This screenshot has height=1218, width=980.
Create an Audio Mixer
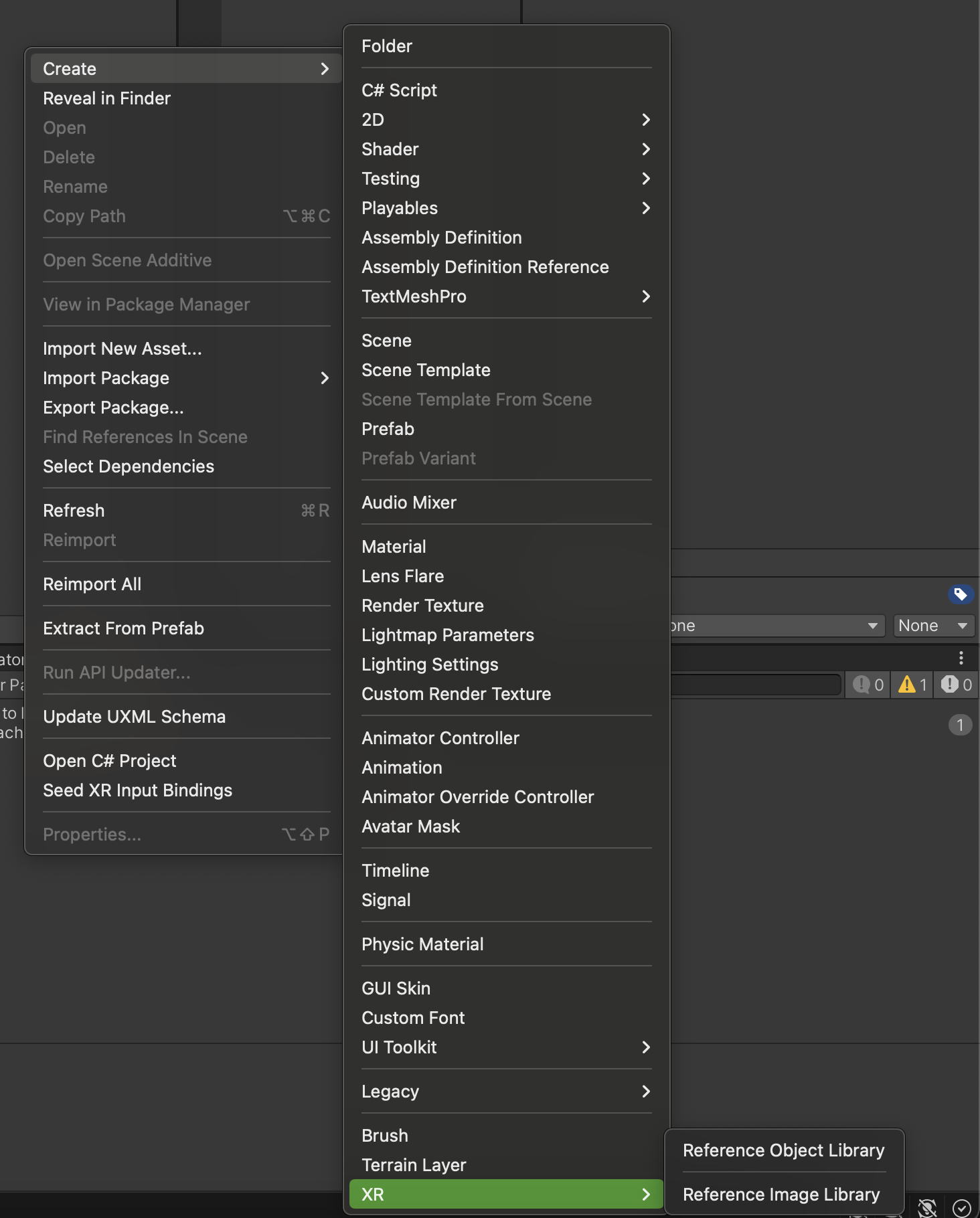506,503
